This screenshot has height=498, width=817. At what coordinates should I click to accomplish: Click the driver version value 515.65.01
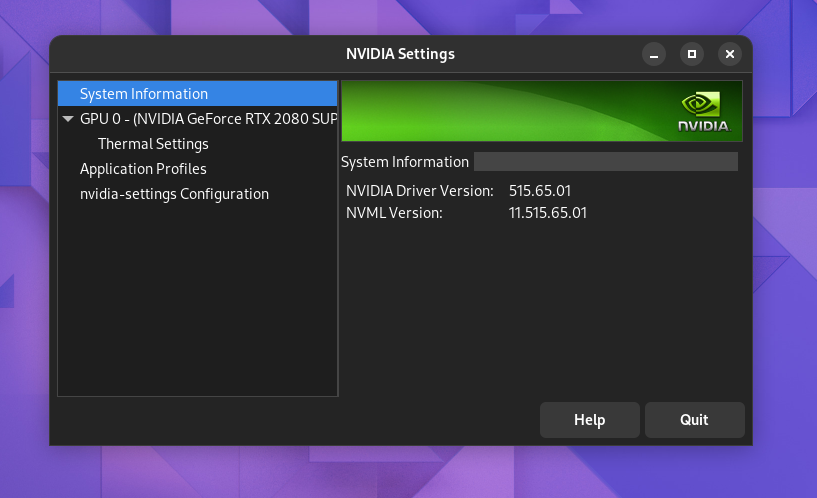540,191
